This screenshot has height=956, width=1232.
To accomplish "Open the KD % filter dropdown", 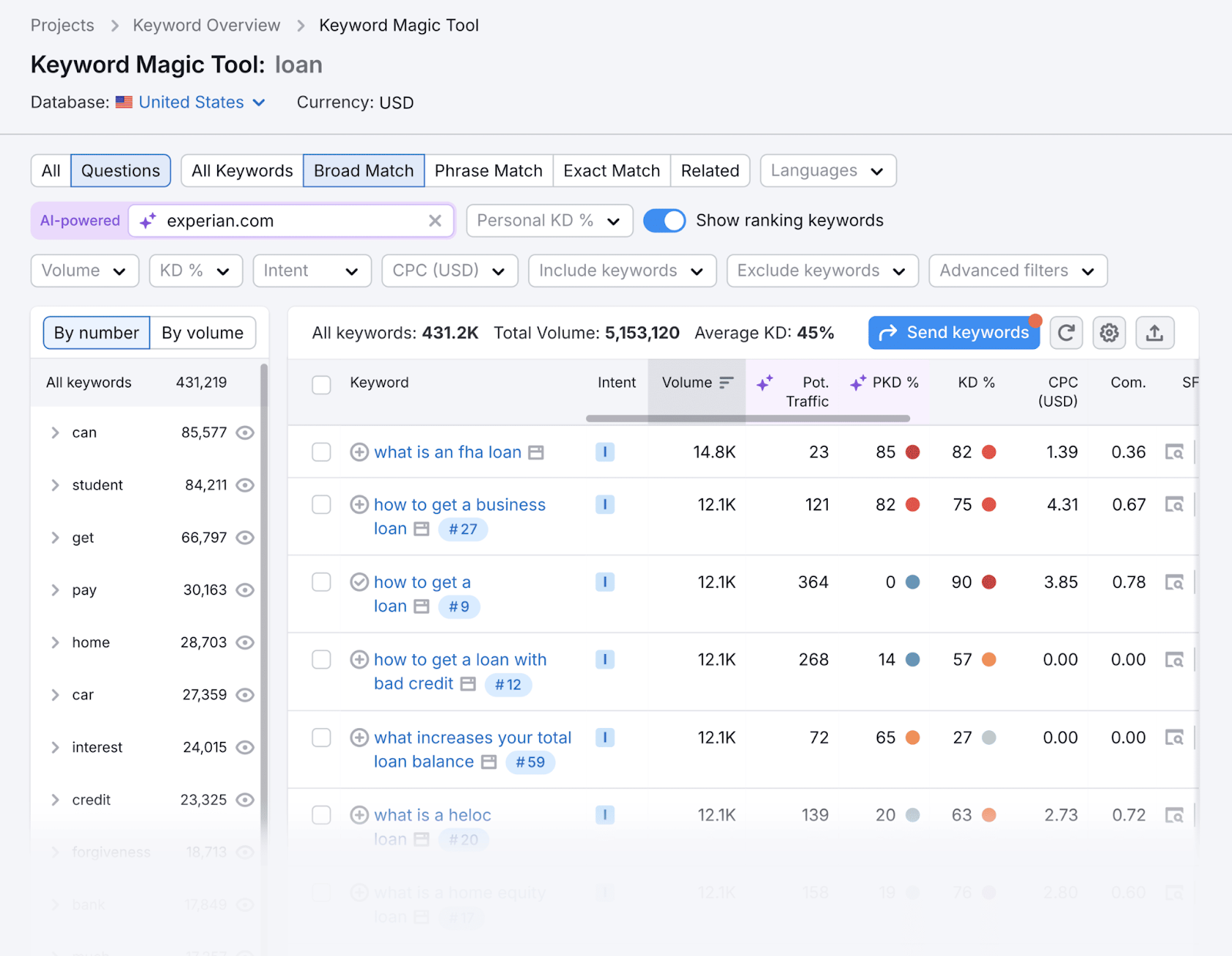I will (196, 271).
